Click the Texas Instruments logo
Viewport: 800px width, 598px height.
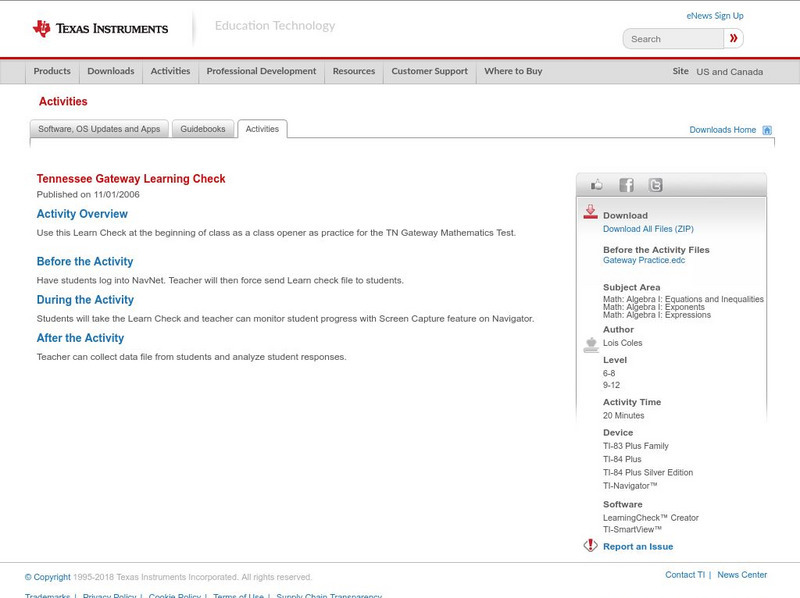coord(99,28)
